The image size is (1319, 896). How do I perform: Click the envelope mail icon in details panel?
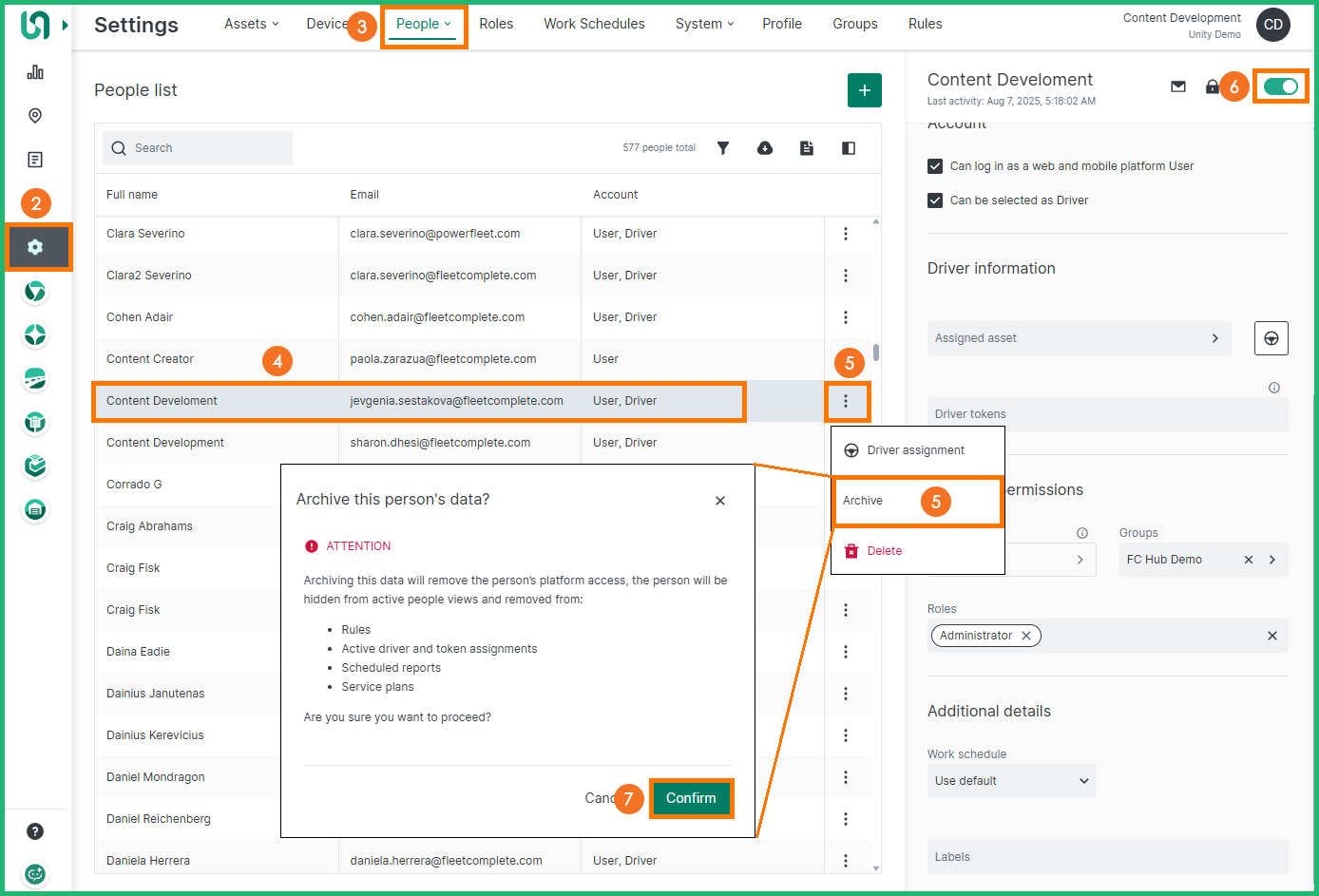pyautogui.click(x=1178, y=86)
